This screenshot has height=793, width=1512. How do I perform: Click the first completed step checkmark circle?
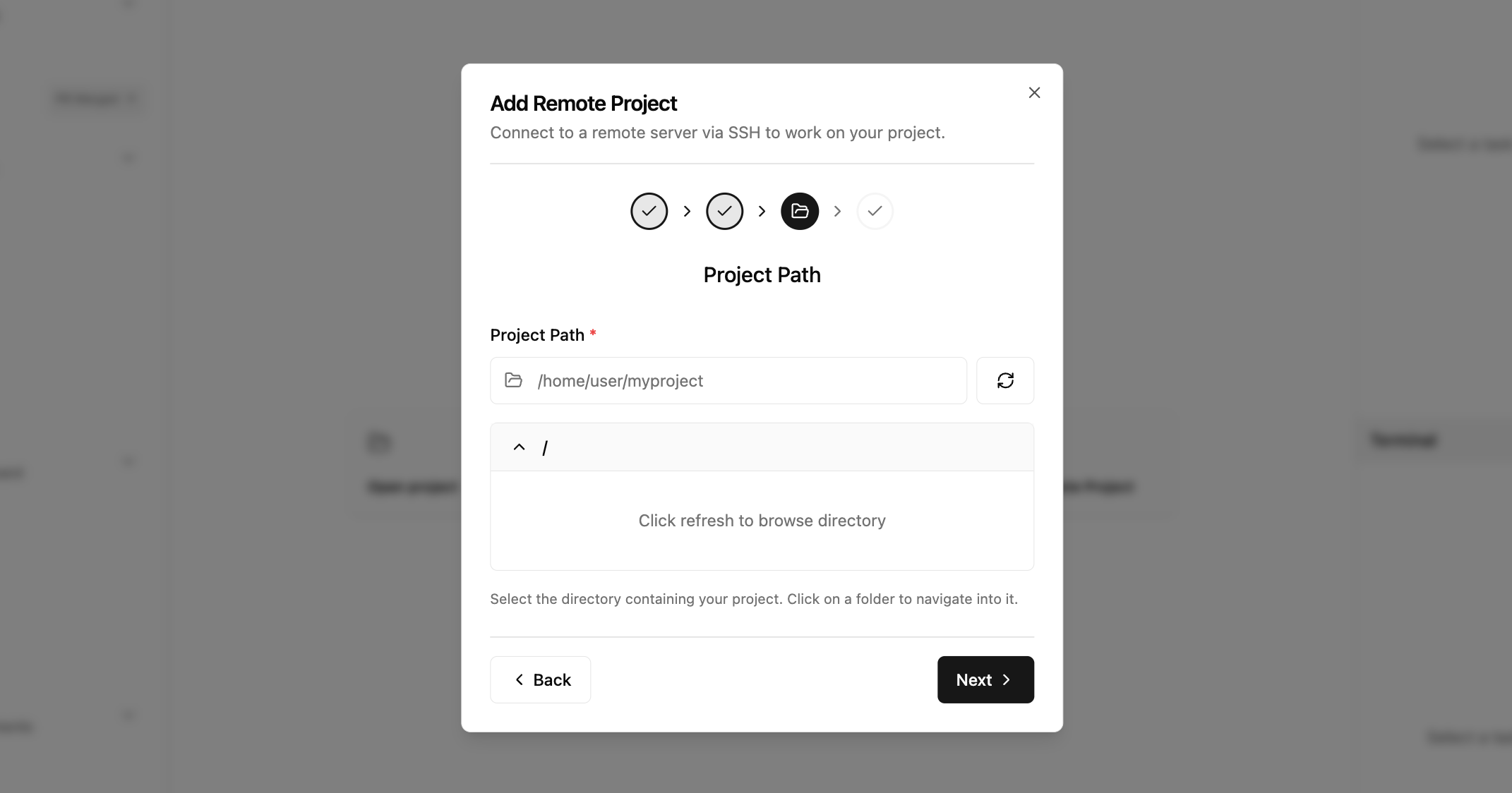click(649, 211)
